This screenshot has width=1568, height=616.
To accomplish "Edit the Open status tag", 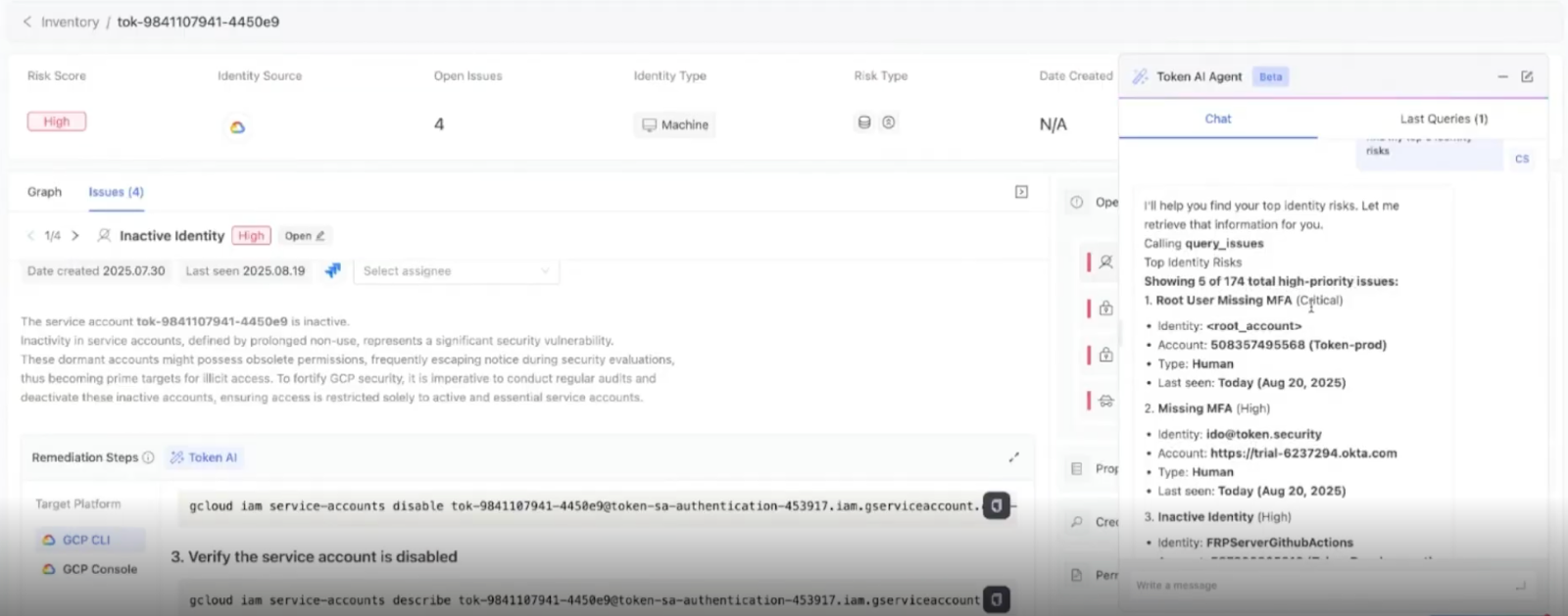I will [x=305, y=236].
